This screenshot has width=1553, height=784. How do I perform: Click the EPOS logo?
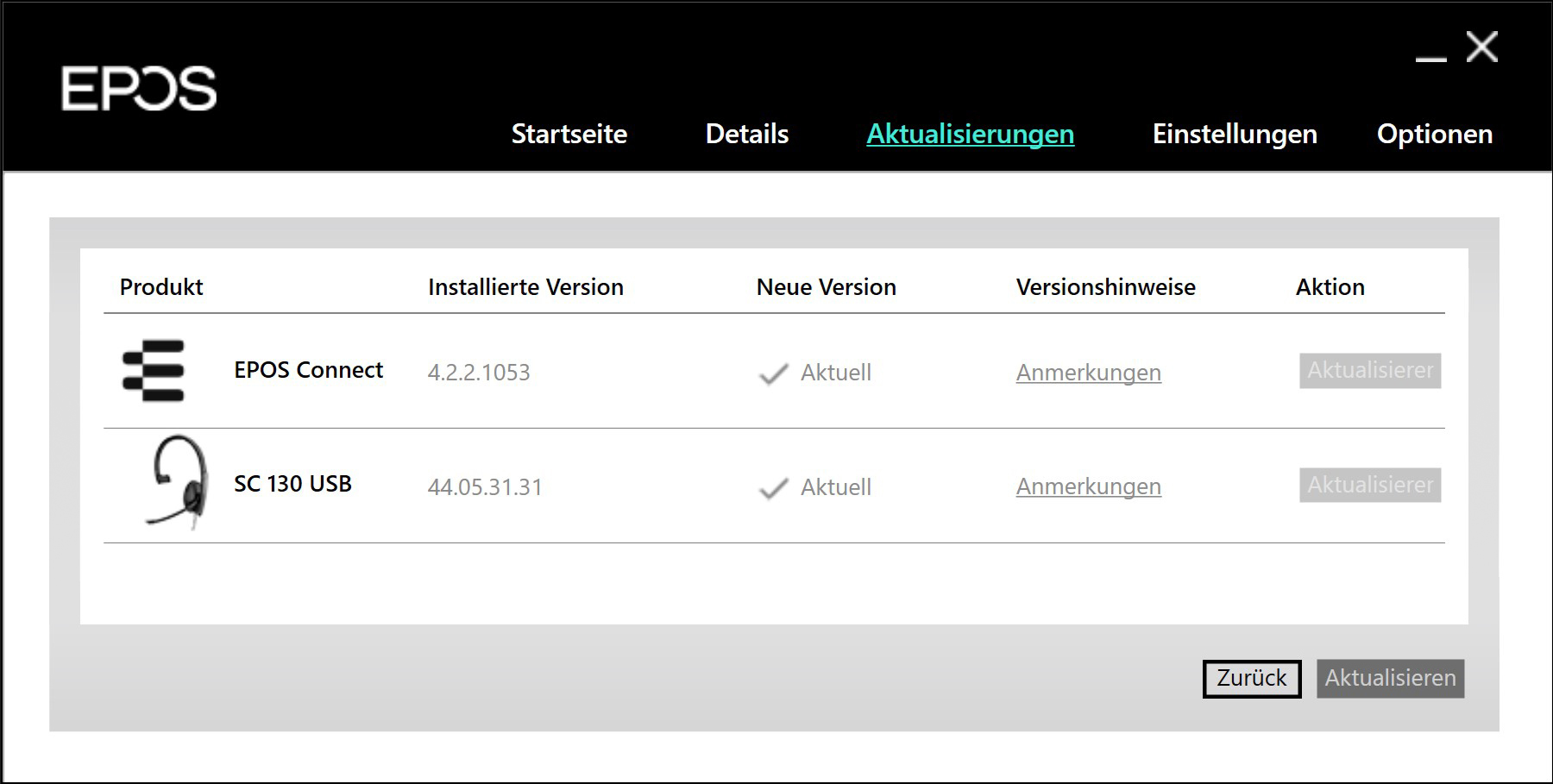click(x=139, y=89)
